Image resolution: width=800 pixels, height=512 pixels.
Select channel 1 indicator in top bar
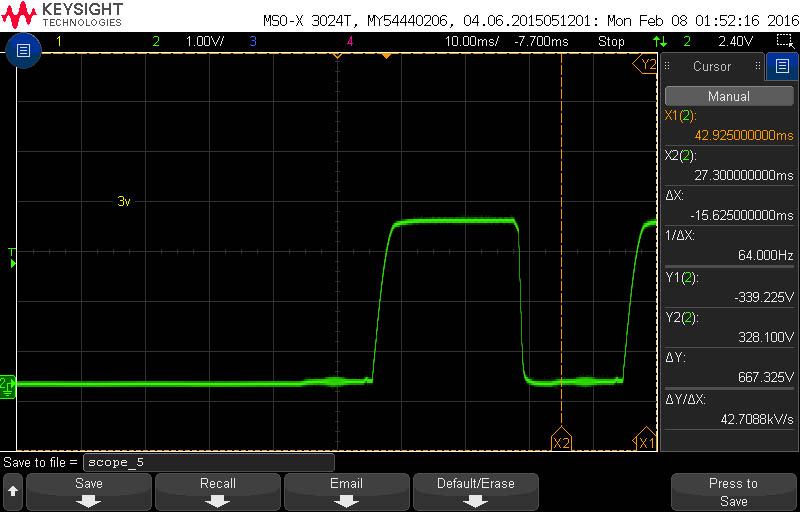click(x=59, y=42)
